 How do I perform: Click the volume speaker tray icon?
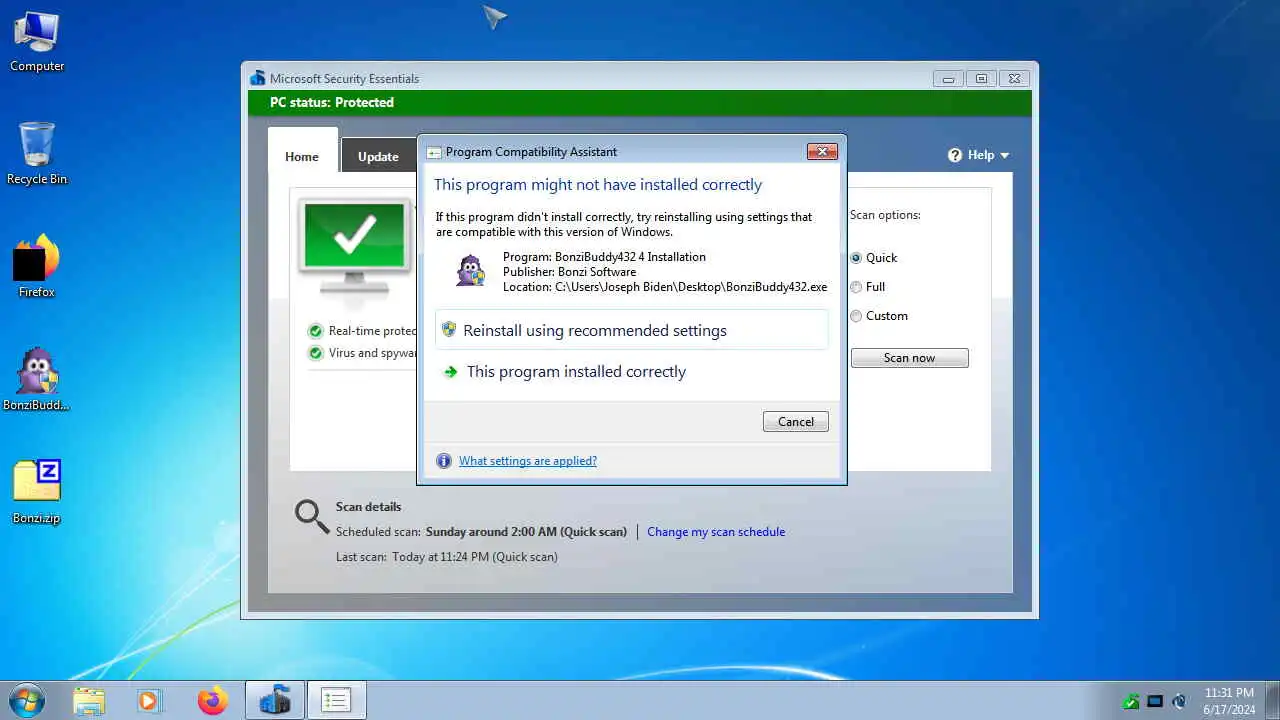[x=1179, y=702]
